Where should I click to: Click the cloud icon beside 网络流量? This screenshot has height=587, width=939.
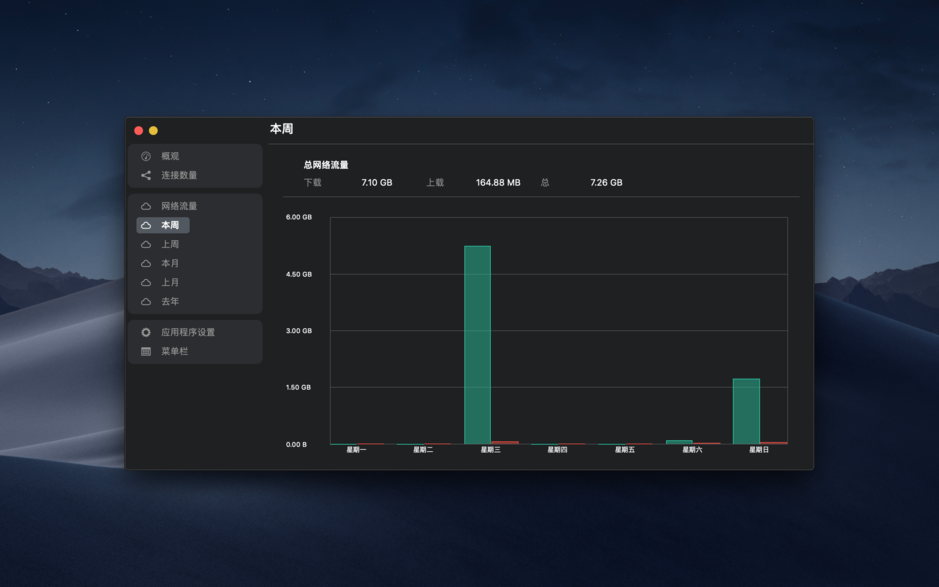pyautogui.click(x=144, y=206)
